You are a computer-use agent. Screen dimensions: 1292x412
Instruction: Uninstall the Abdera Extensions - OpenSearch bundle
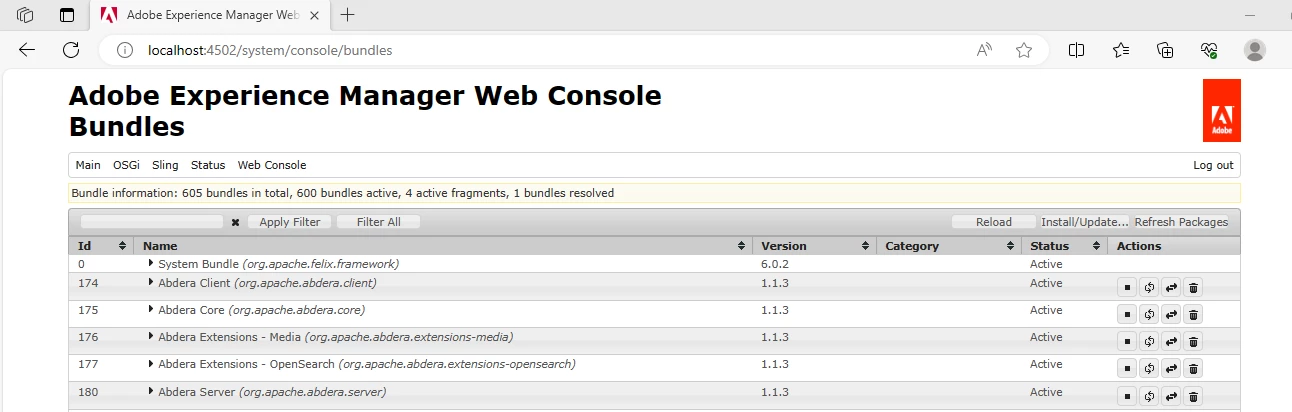(x=1193, y=368)
